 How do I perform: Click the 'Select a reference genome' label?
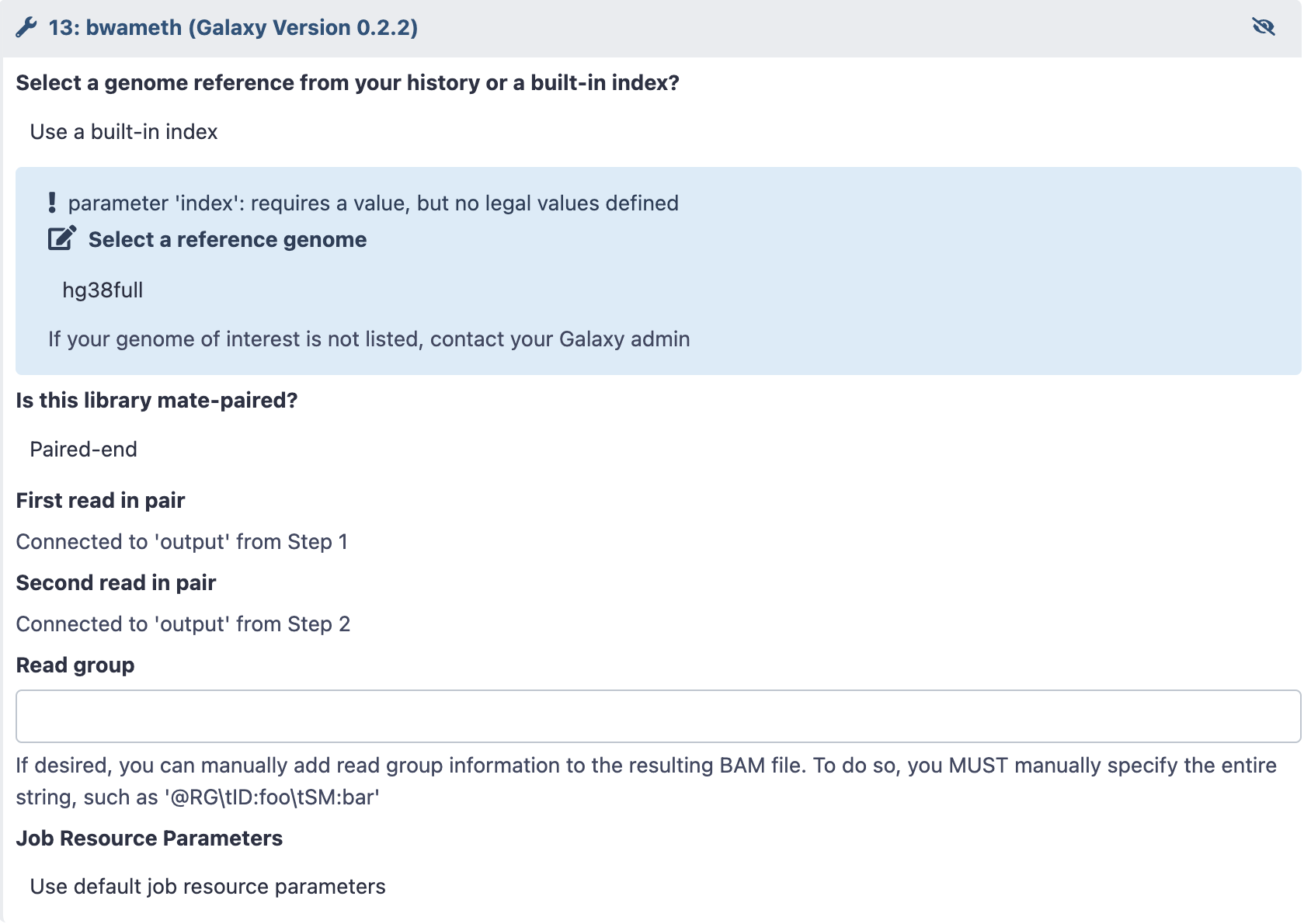coord(228,239)
